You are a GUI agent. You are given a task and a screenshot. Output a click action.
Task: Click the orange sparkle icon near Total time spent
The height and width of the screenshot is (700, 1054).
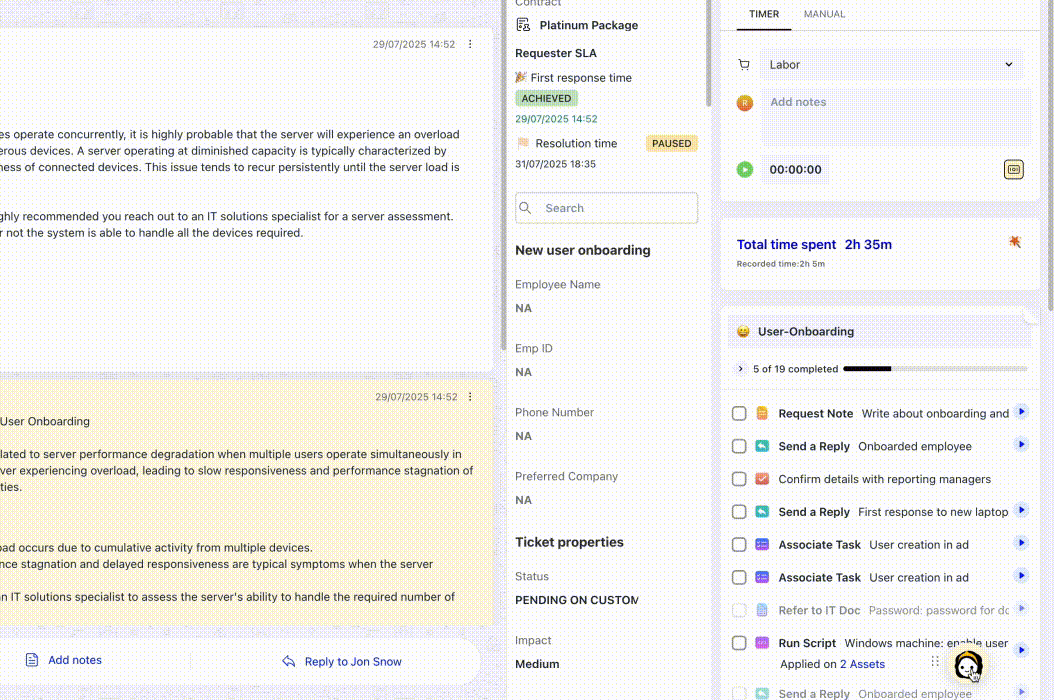1014,241
